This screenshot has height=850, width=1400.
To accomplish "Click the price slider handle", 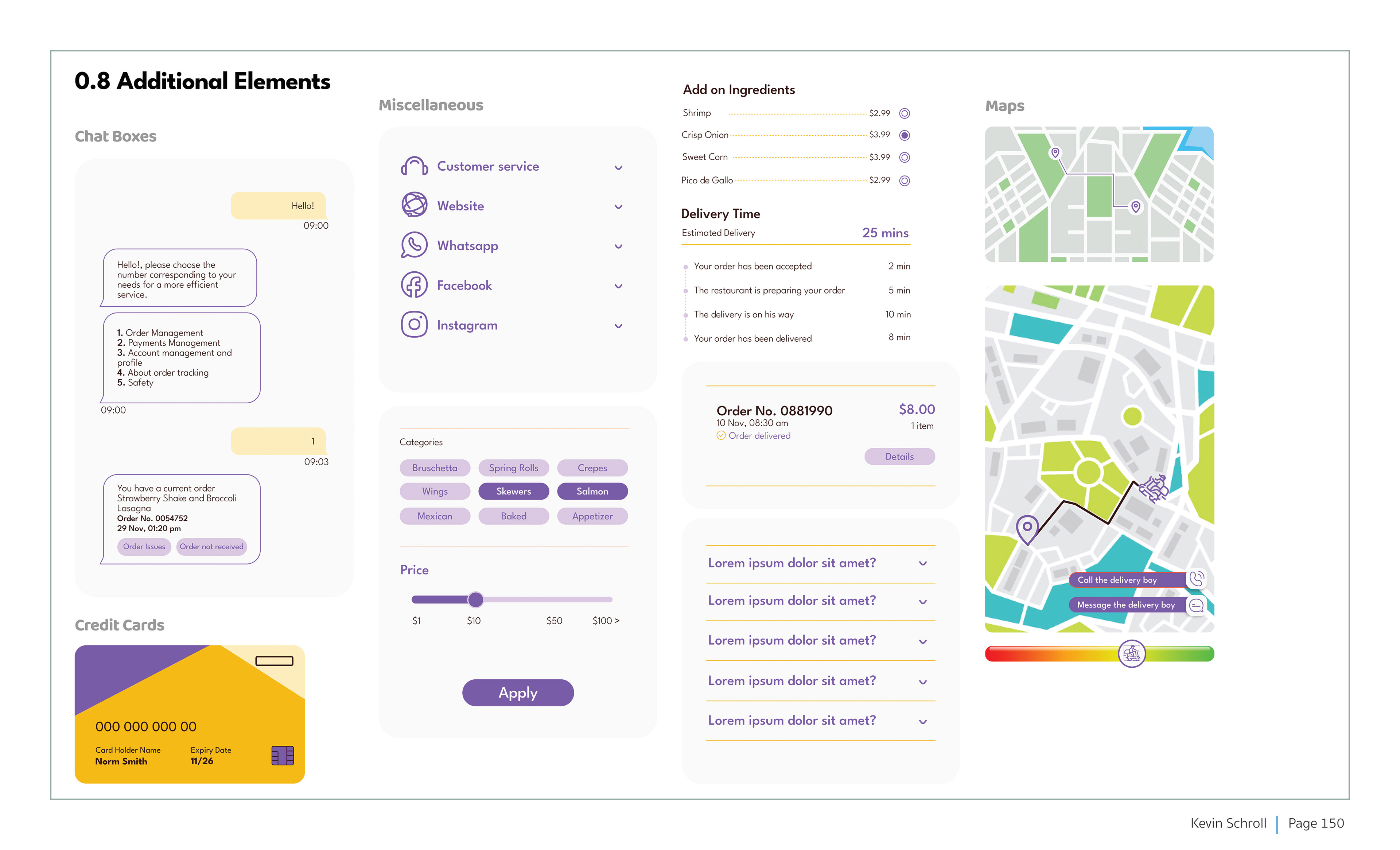I will [475, 599].
